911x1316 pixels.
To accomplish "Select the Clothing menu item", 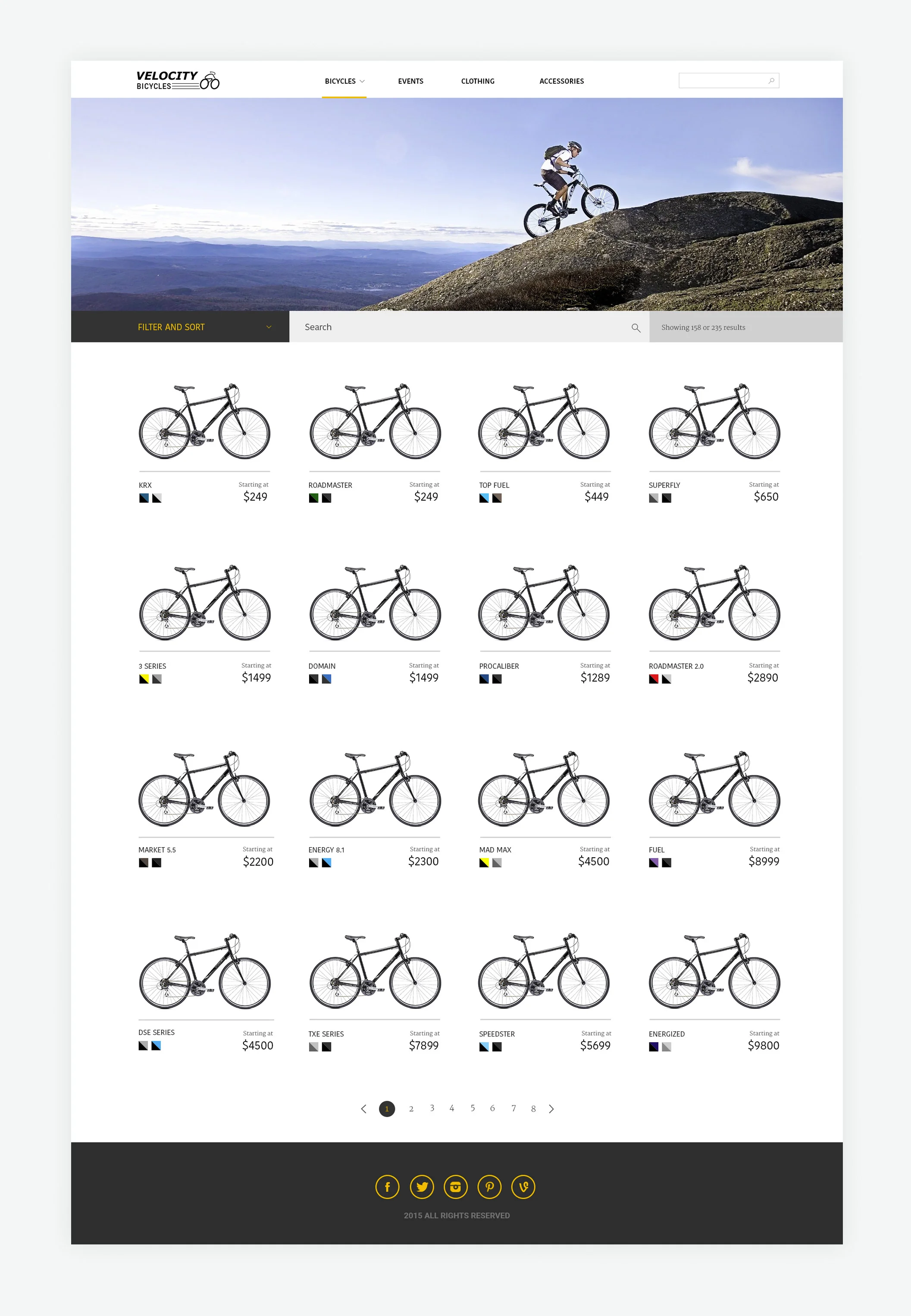I will (478, 81).
